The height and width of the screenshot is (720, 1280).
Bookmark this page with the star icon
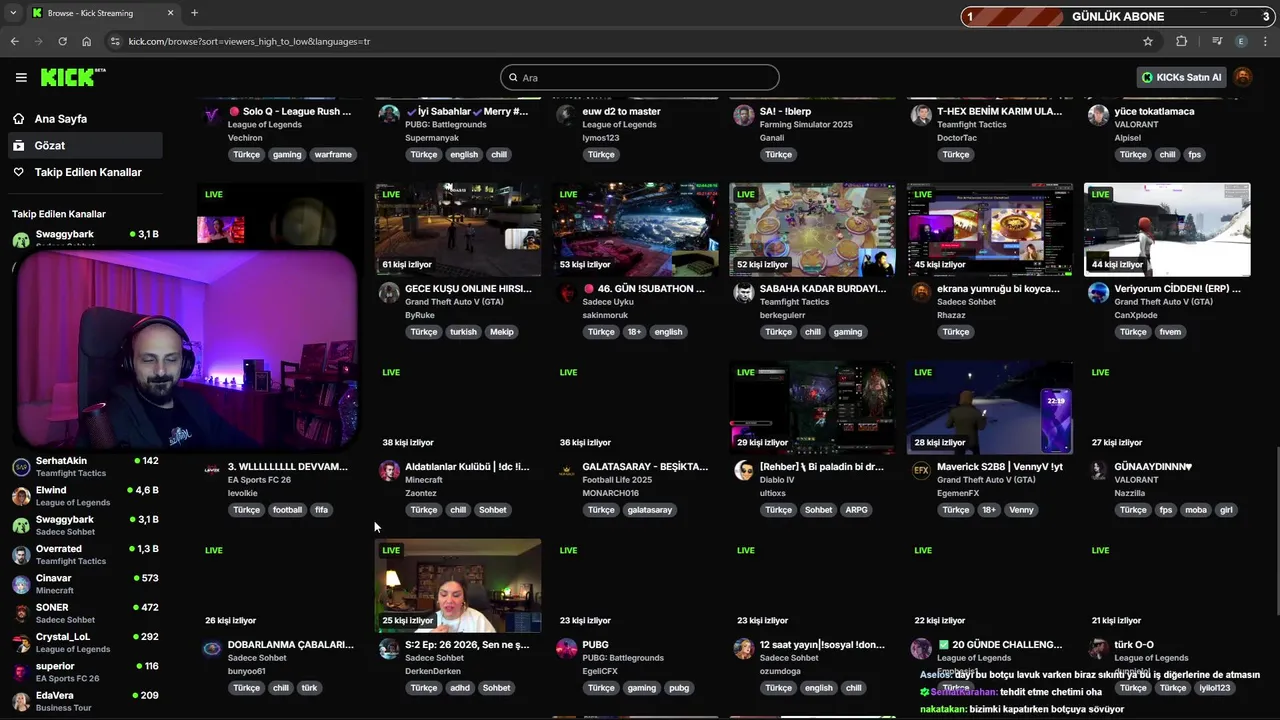click(x=1148, y=41)
